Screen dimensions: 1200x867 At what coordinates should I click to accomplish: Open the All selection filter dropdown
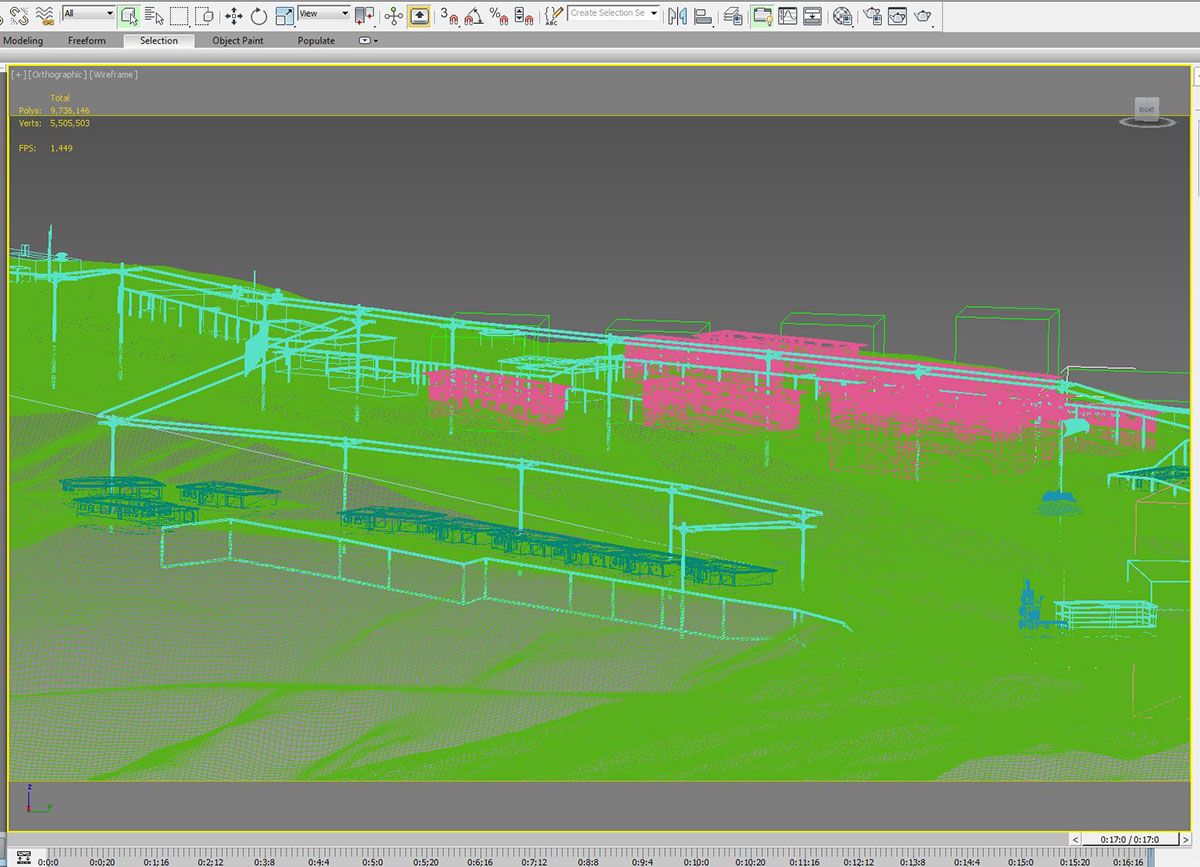tap(88, 14)
